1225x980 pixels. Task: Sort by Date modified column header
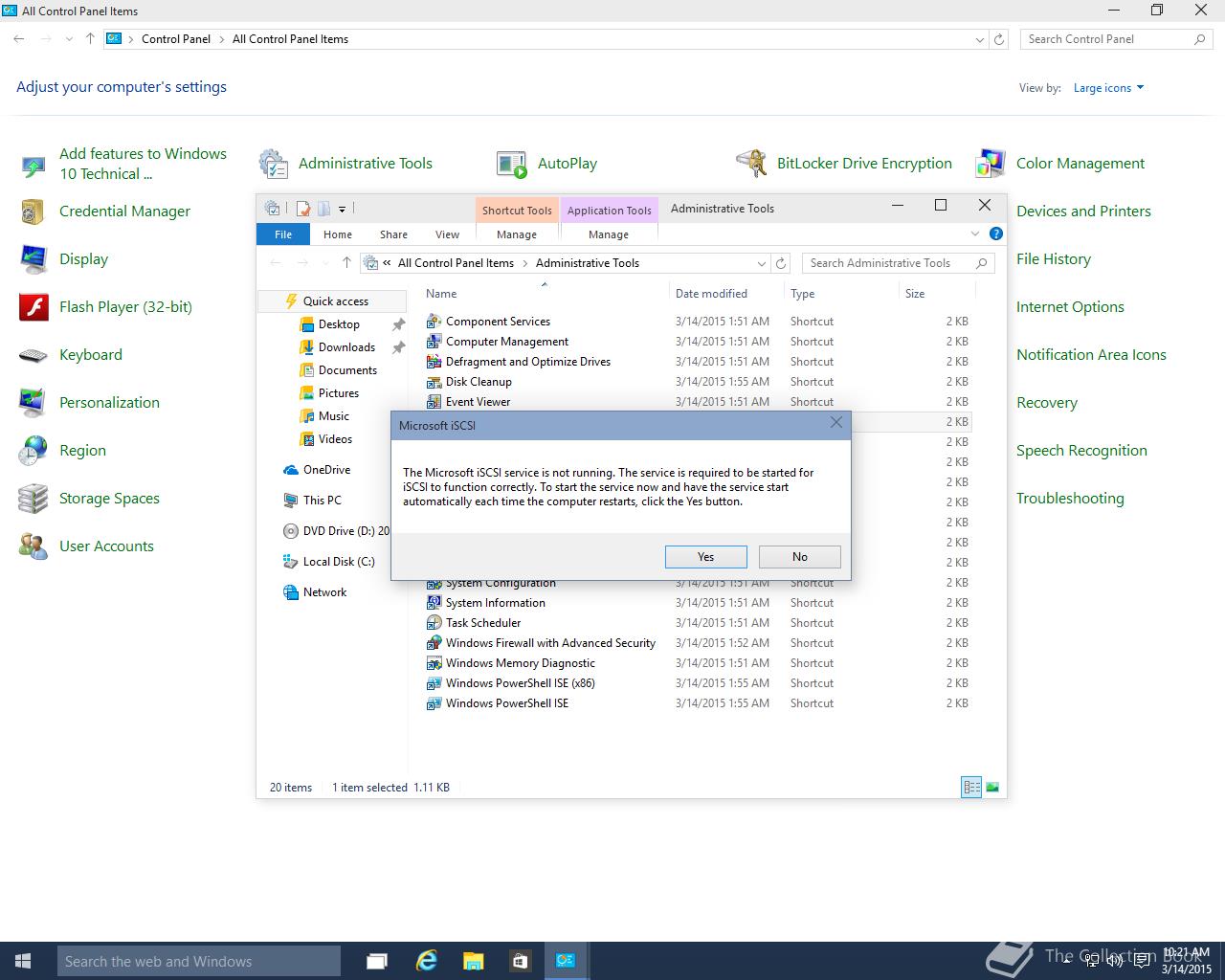click(x=711, y=294)
